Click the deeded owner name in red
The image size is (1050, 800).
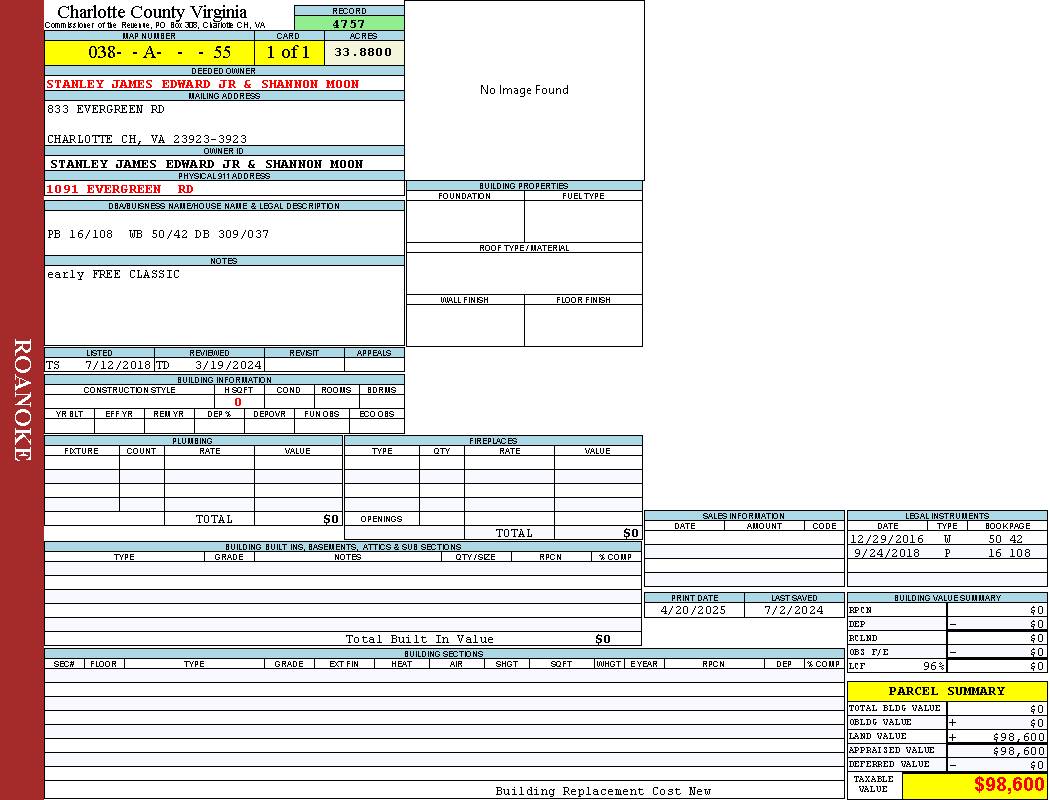(203, 84)
